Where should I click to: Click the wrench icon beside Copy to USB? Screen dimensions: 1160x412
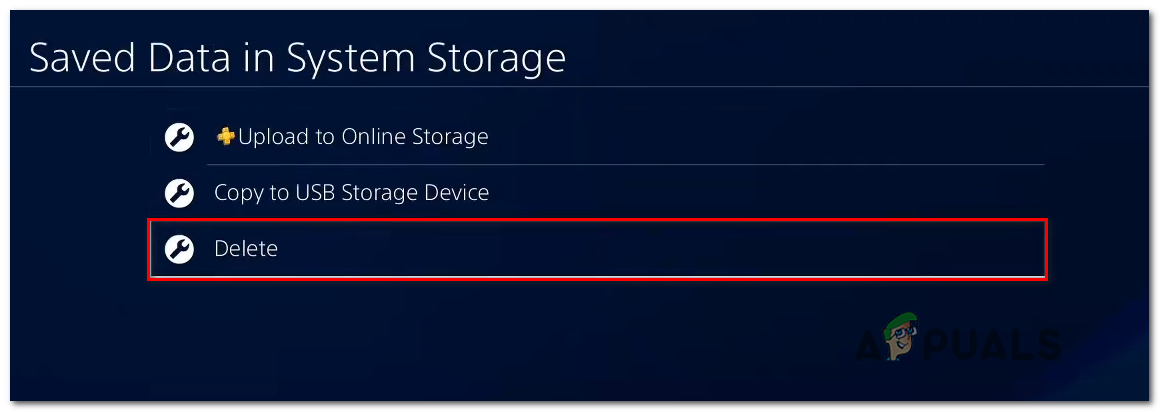click(179, 192)
